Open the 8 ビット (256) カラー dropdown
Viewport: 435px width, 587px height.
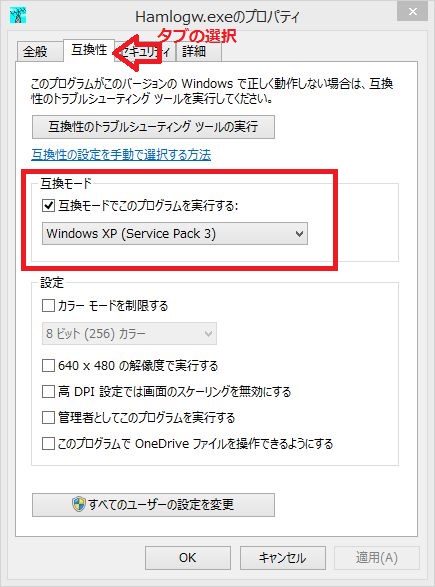click(129, 333)
